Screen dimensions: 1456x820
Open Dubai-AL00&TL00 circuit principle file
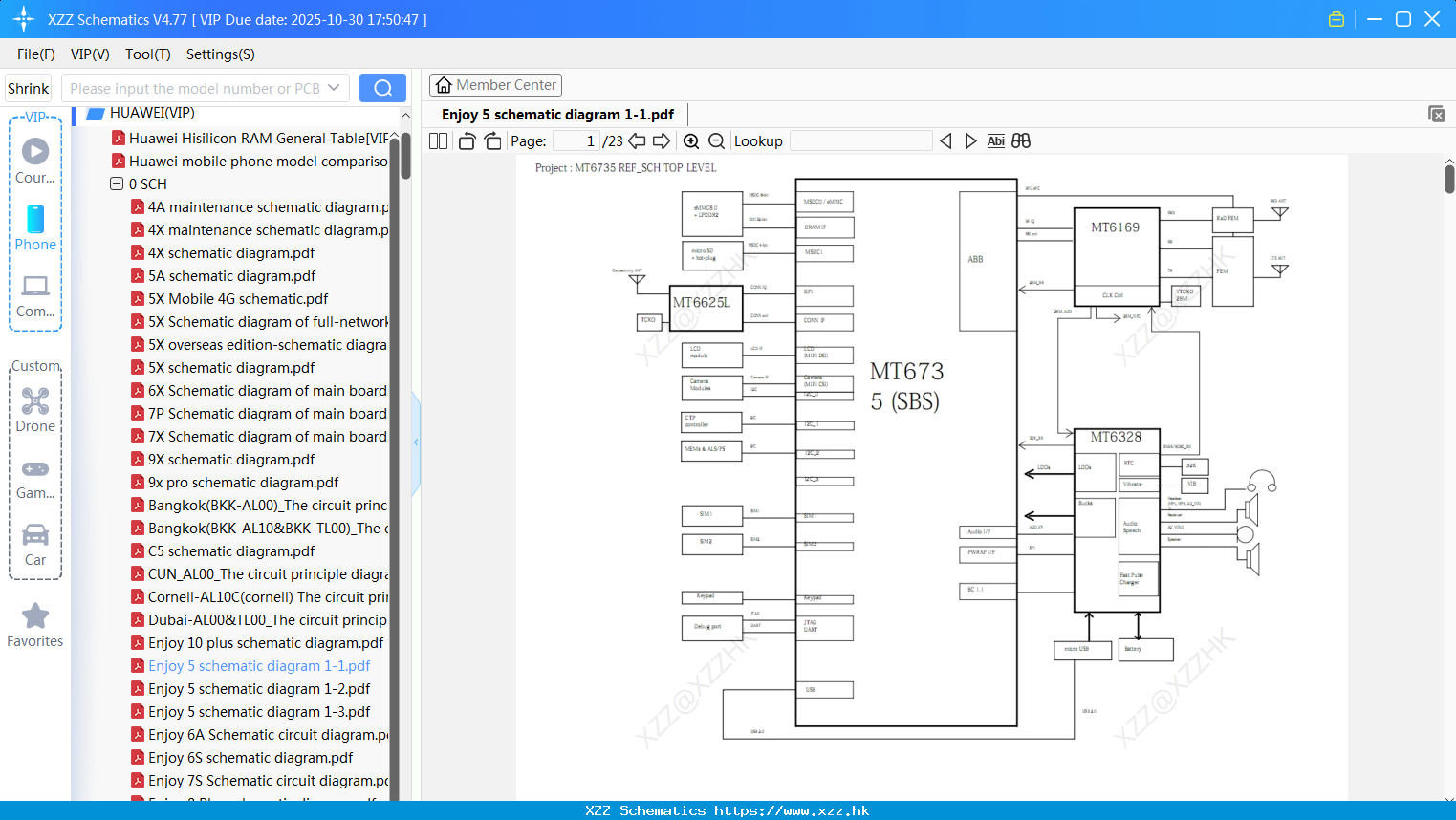(x=259, y=620)
